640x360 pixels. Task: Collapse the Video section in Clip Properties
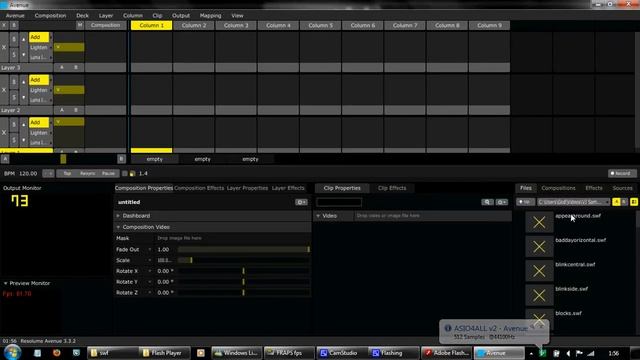[318, 216]
